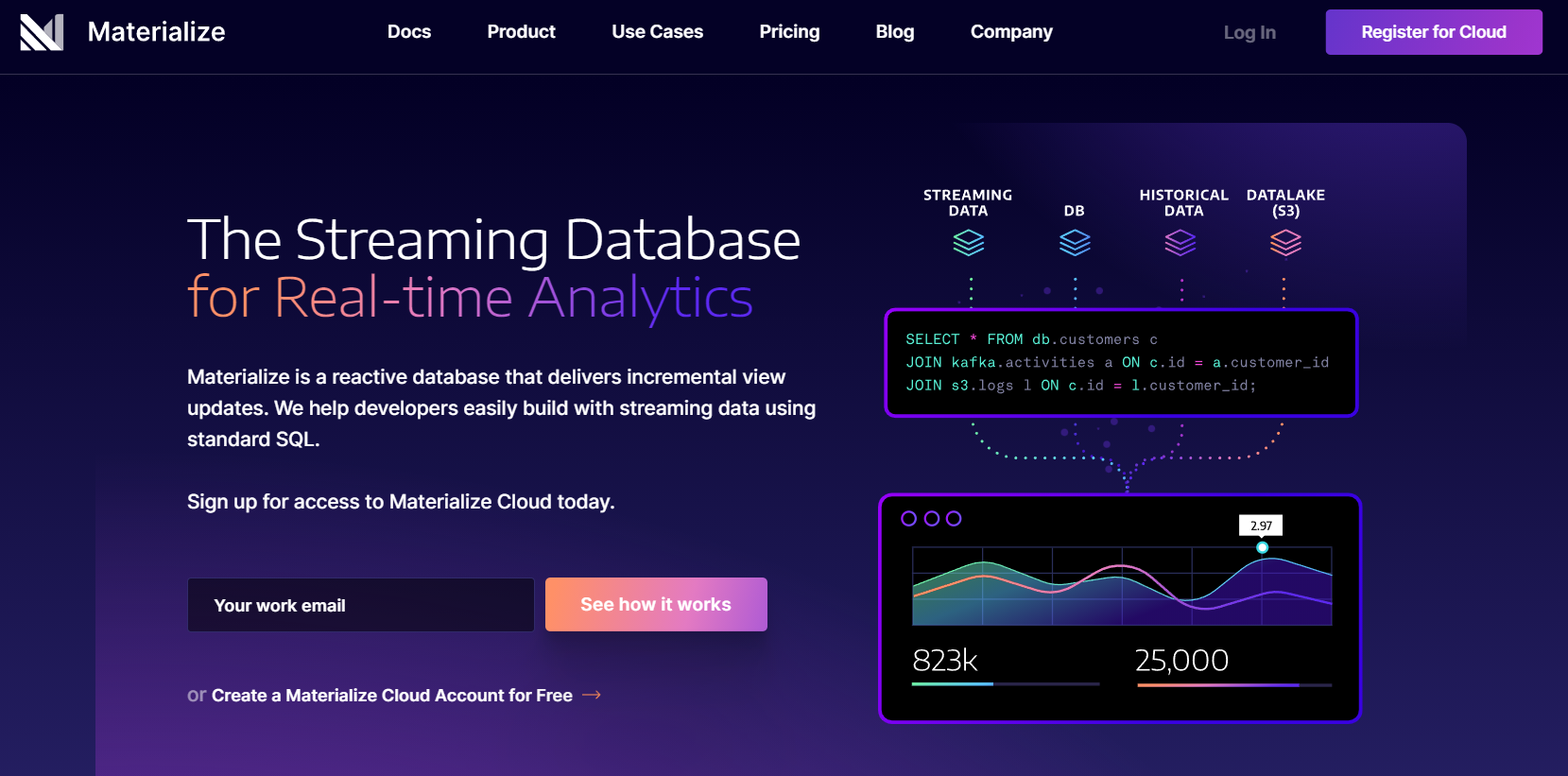Click the Streaming Data layers icon
This screenshot has width=1568, height=776.
[x=968, y=243]
